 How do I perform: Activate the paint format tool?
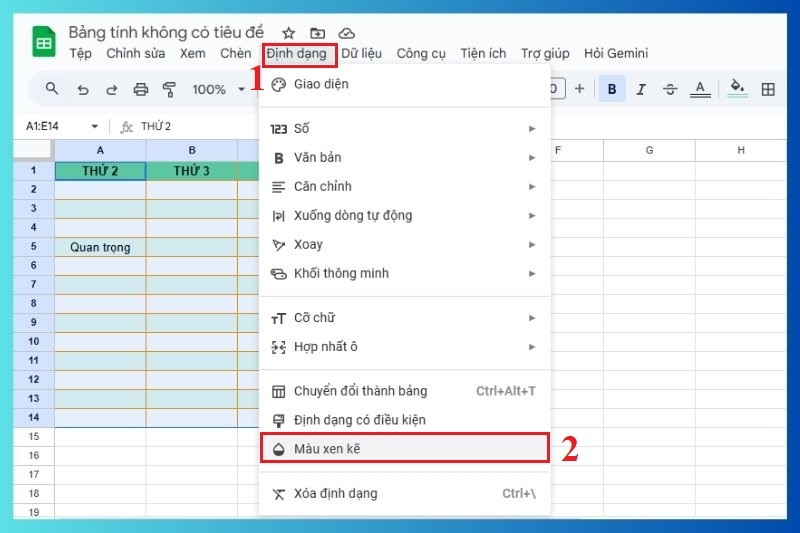[169, 90]
